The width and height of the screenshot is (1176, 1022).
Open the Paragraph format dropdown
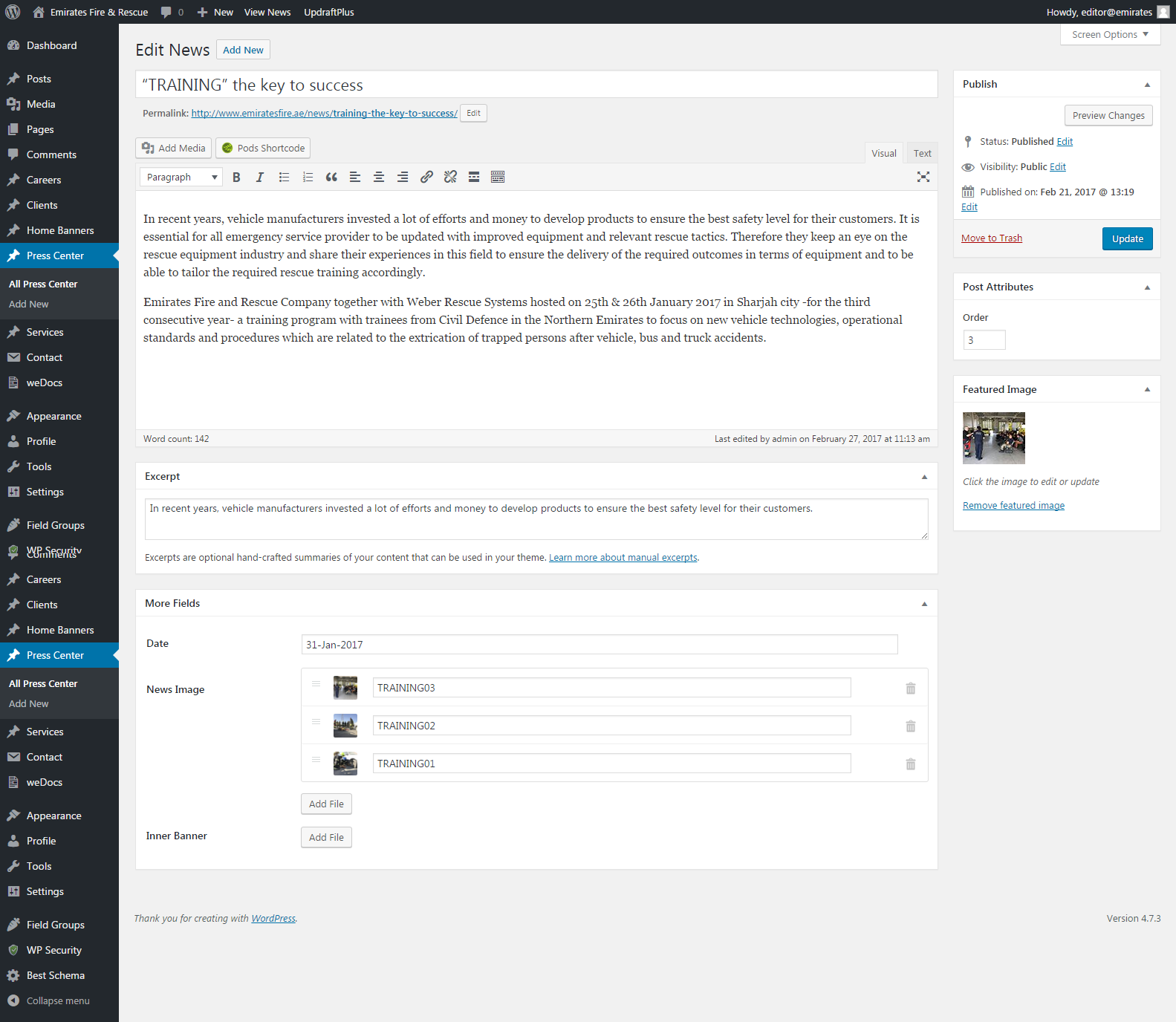pyautogui.click(x=181, y=177)
